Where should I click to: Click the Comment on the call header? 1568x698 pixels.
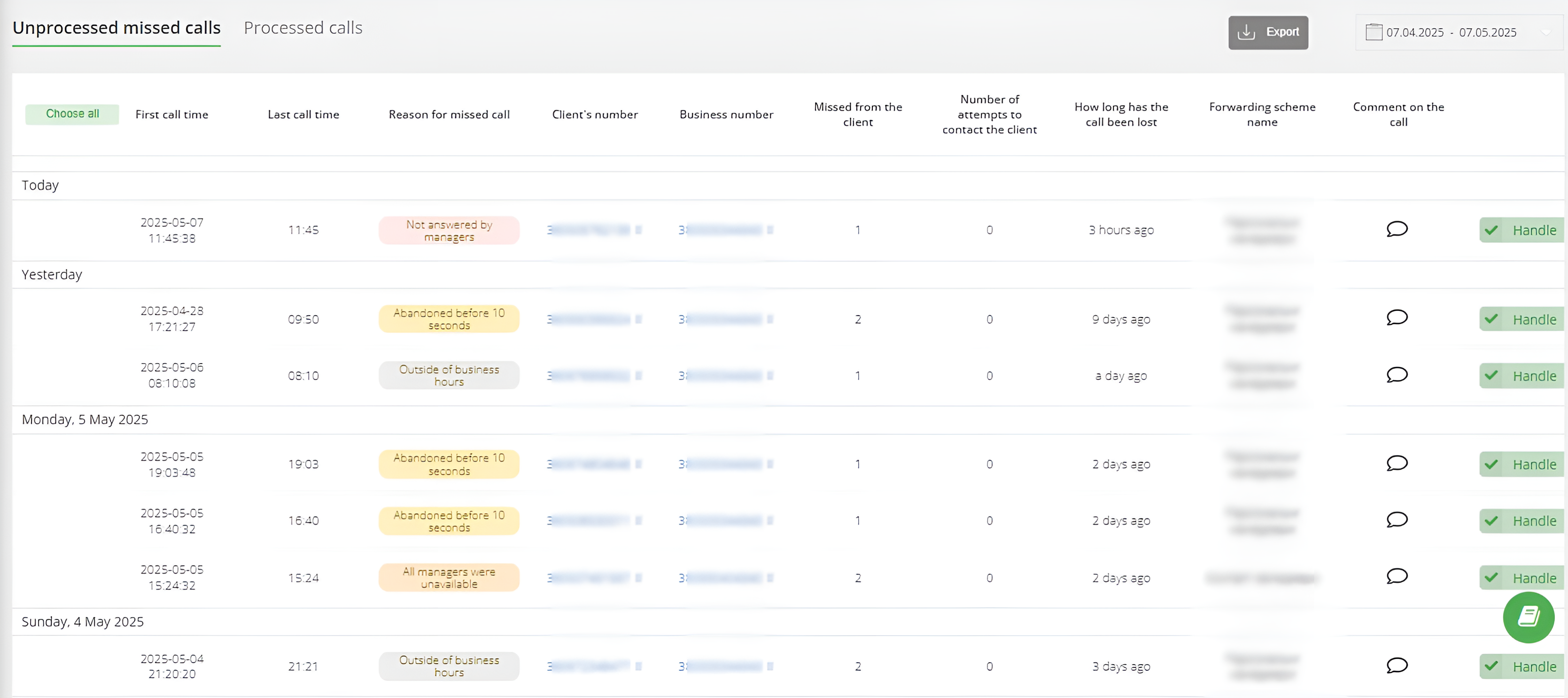tap(1398, 115)
